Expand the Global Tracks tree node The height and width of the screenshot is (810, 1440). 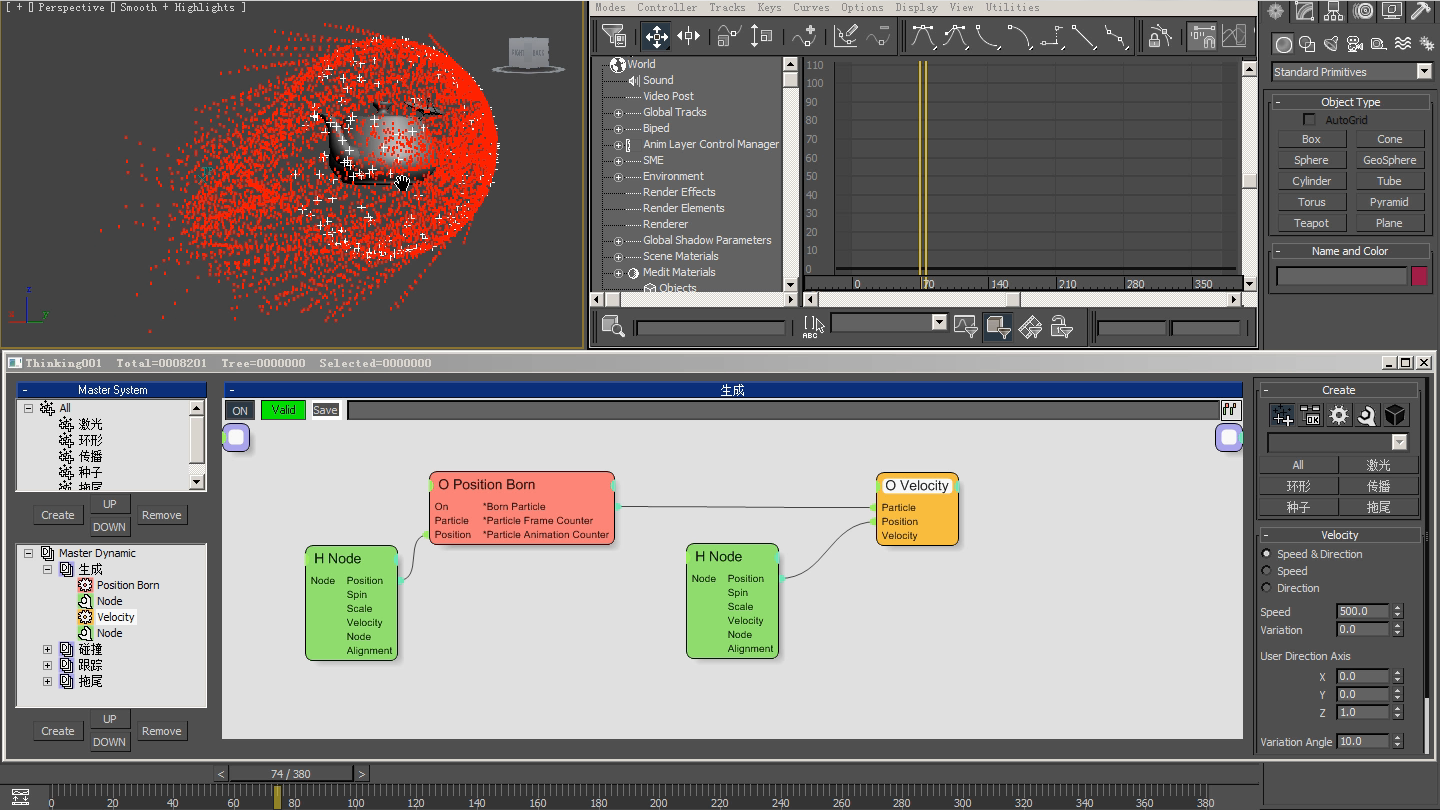click(618, 113)
